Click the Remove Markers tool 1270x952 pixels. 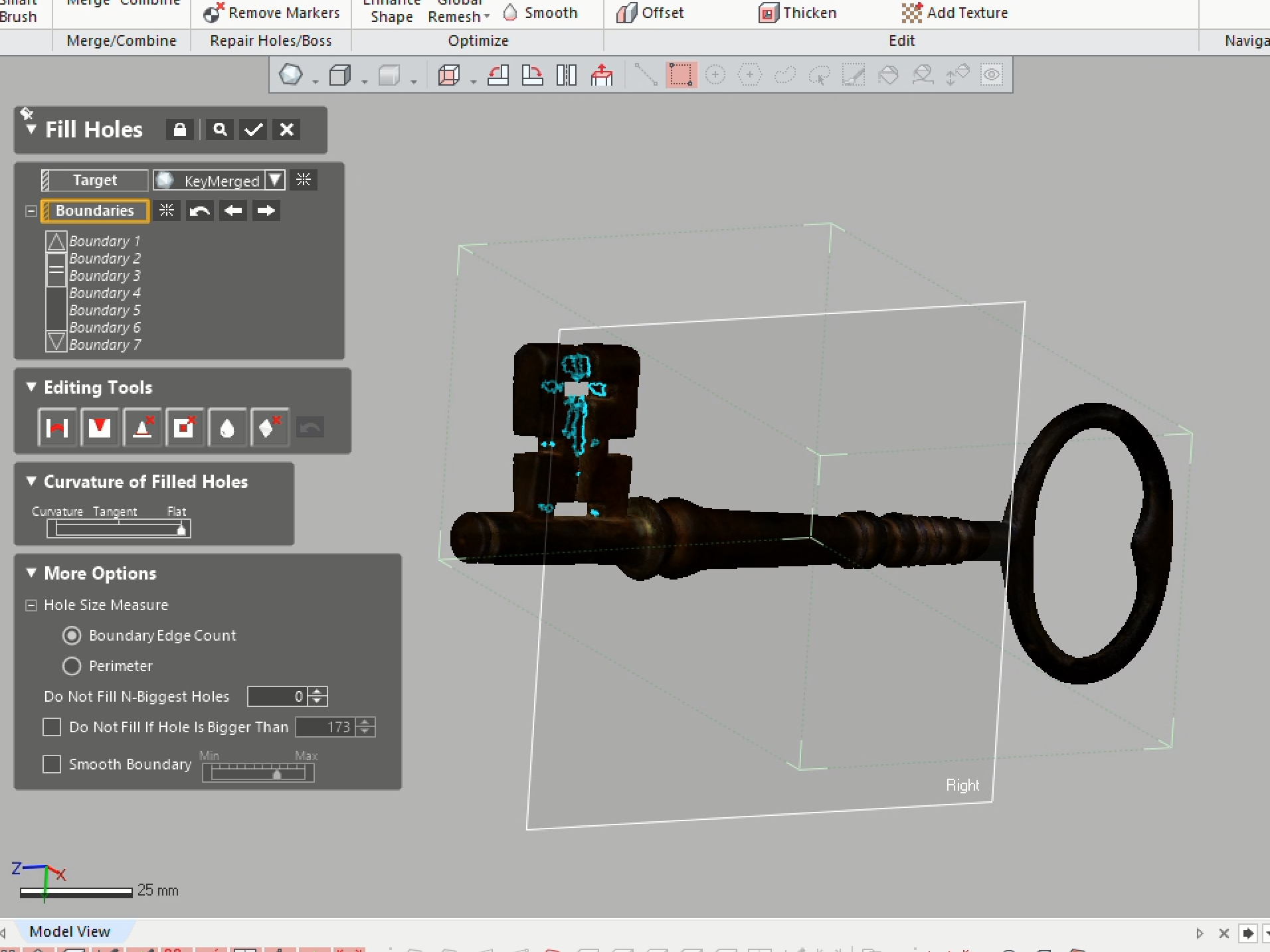tap(272, 13)
